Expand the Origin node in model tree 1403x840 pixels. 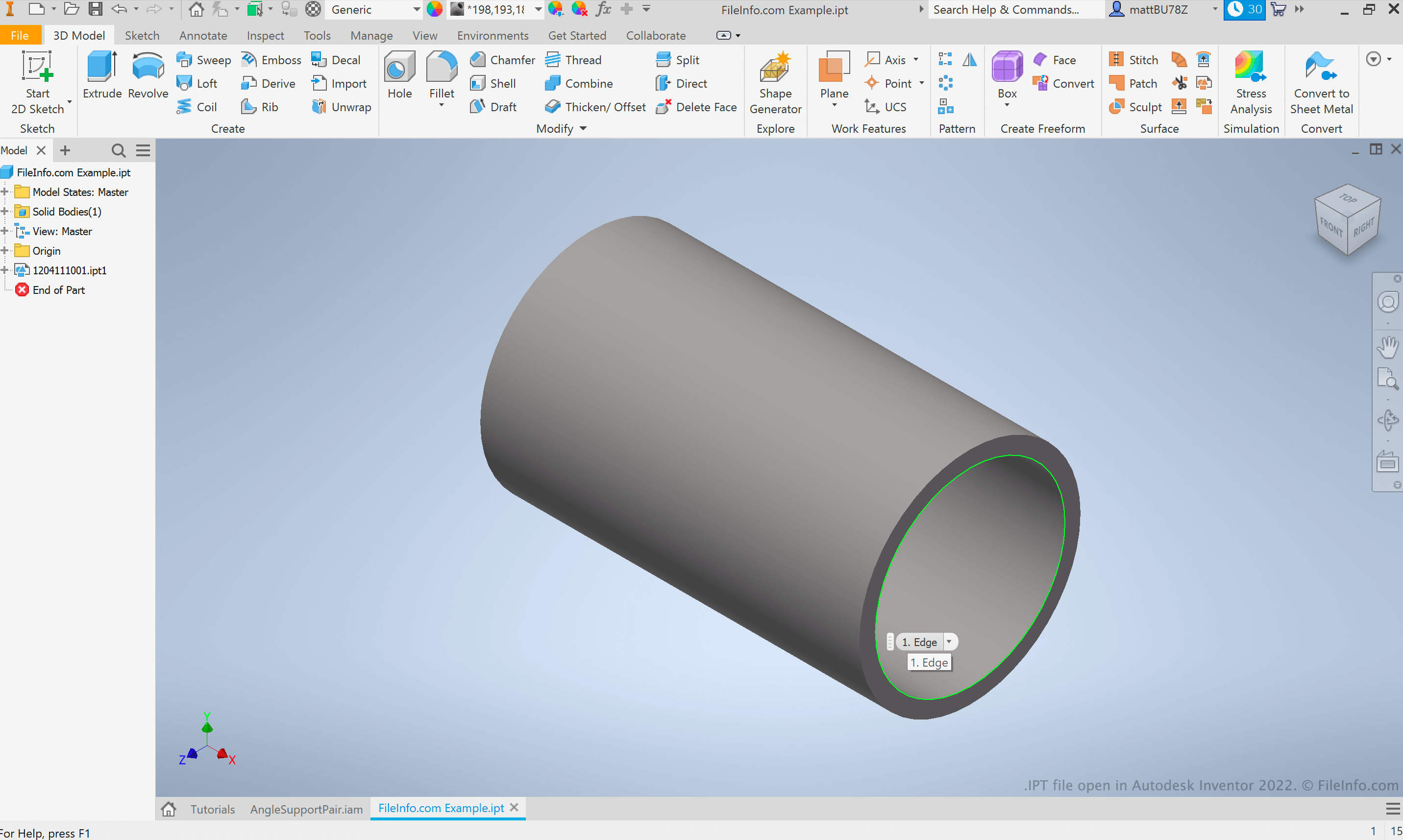tap(6, 250)
